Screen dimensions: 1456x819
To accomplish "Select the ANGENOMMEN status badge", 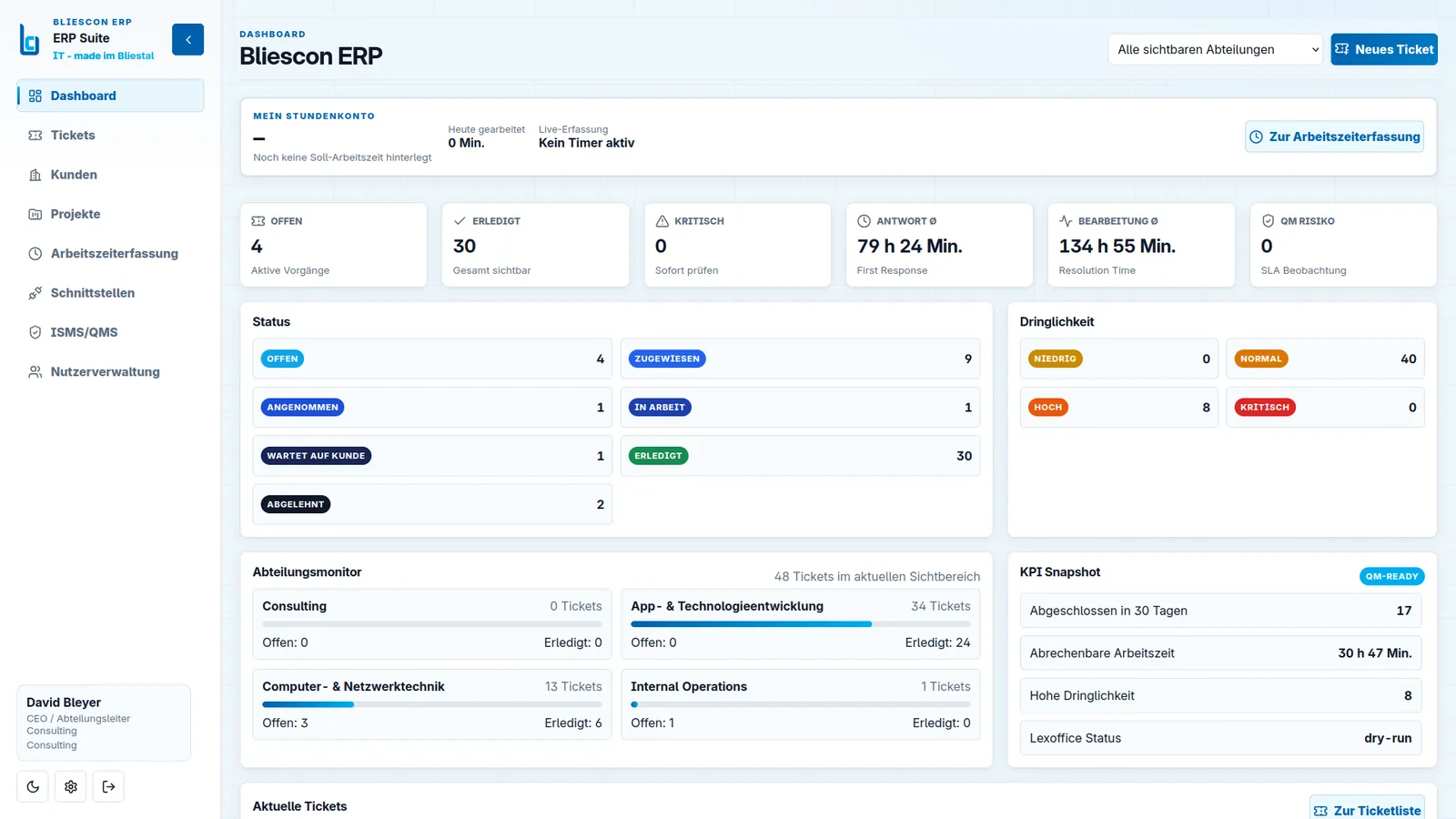I will click(302, 408).
